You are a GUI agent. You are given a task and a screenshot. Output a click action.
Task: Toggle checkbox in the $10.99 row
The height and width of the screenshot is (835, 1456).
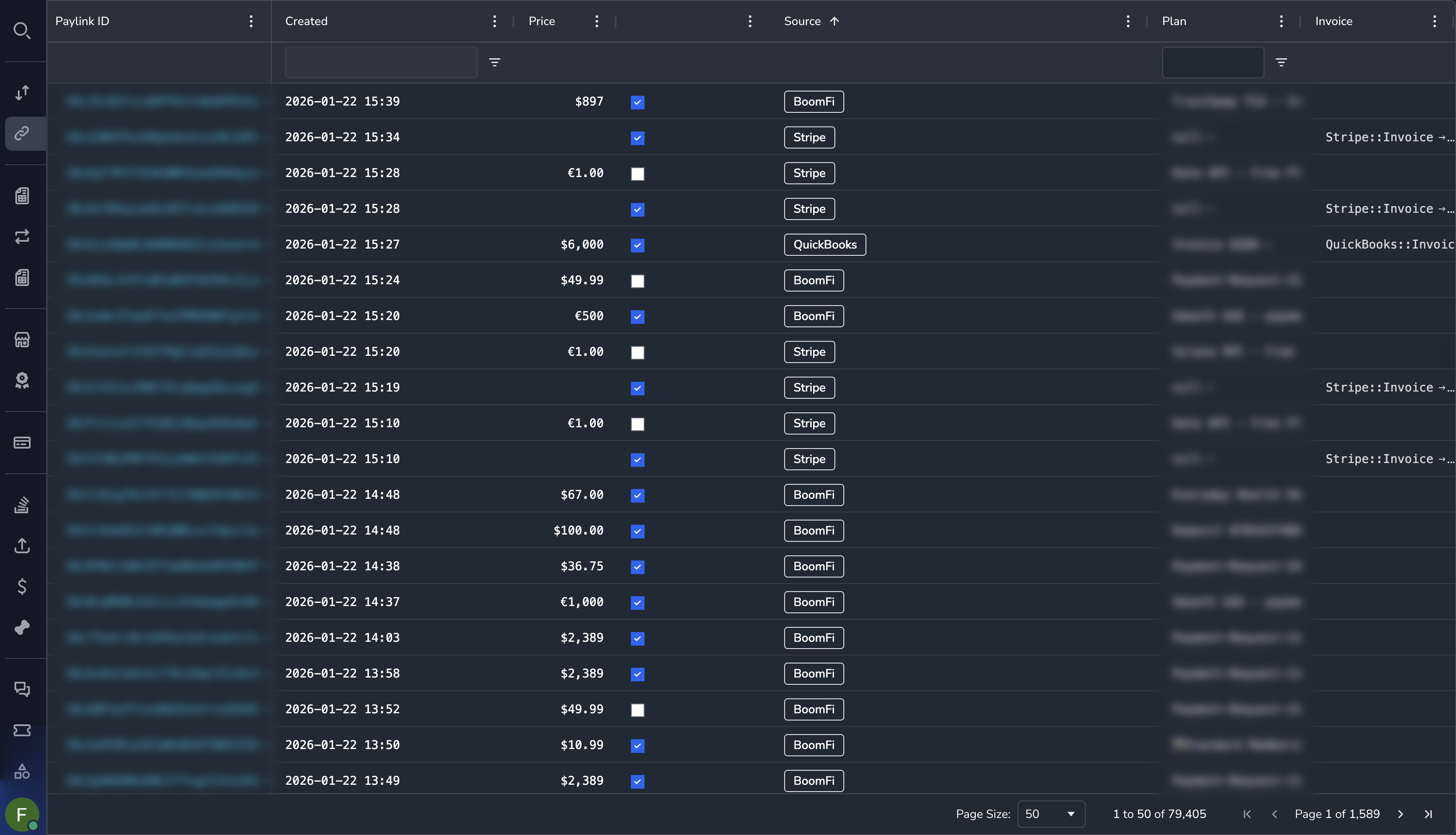click(x=637, y=746)
